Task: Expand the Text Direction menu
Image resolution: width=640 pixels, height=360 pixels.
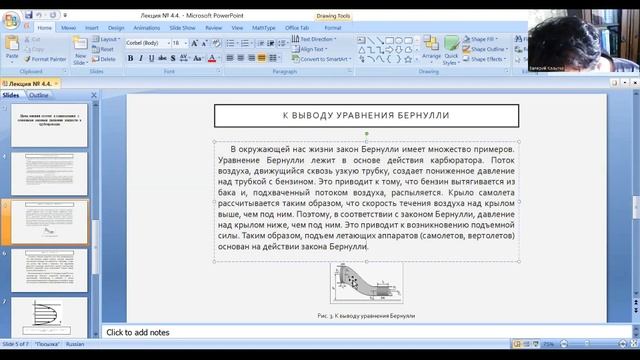Action: (x=314, y=39)
